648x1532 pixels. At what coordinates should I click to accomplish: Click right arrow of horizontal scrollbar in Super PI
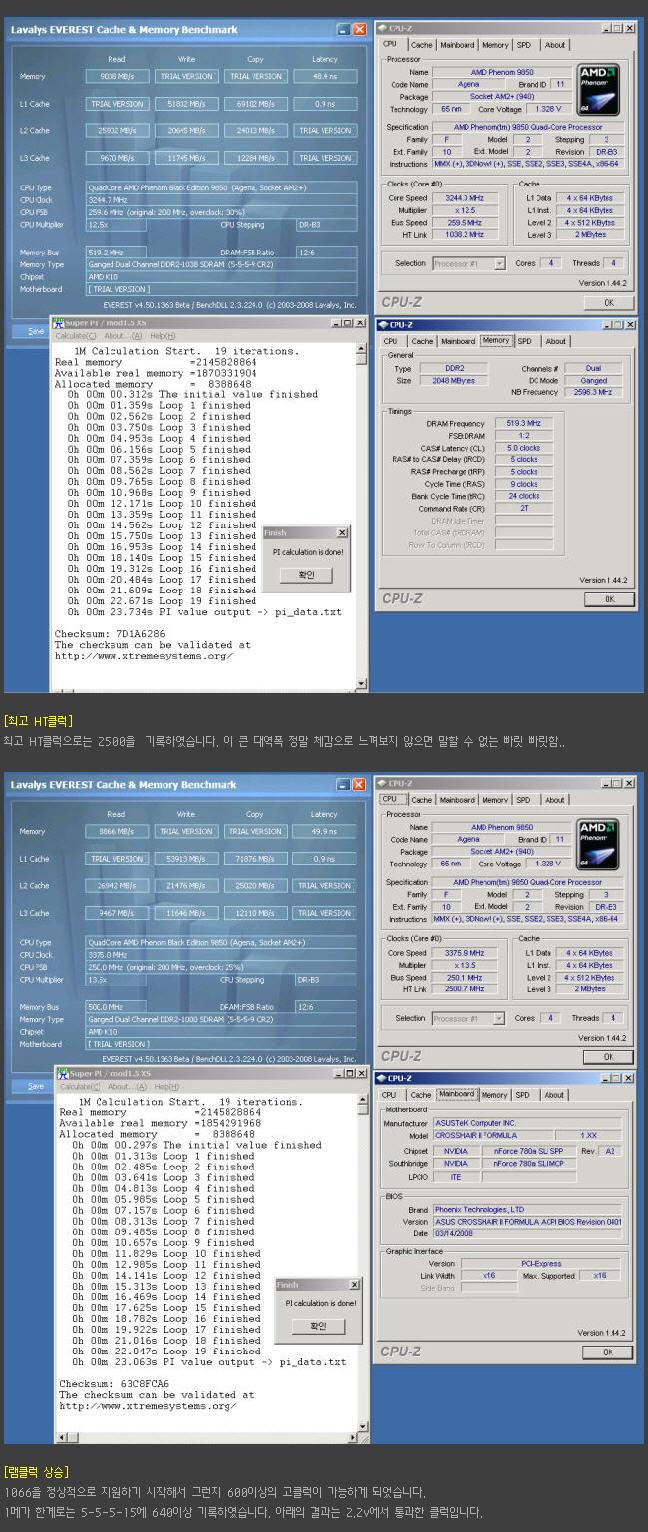[x=353, y=1437]
